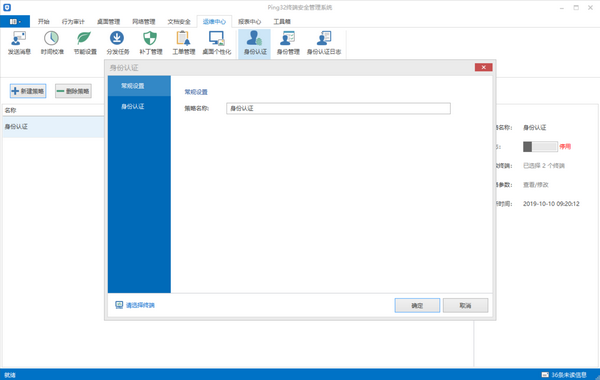The height and width of the screenshot is (380, 600).
Task: Select 身份认证 in the dialog sidebar
Action: point(139,106)
